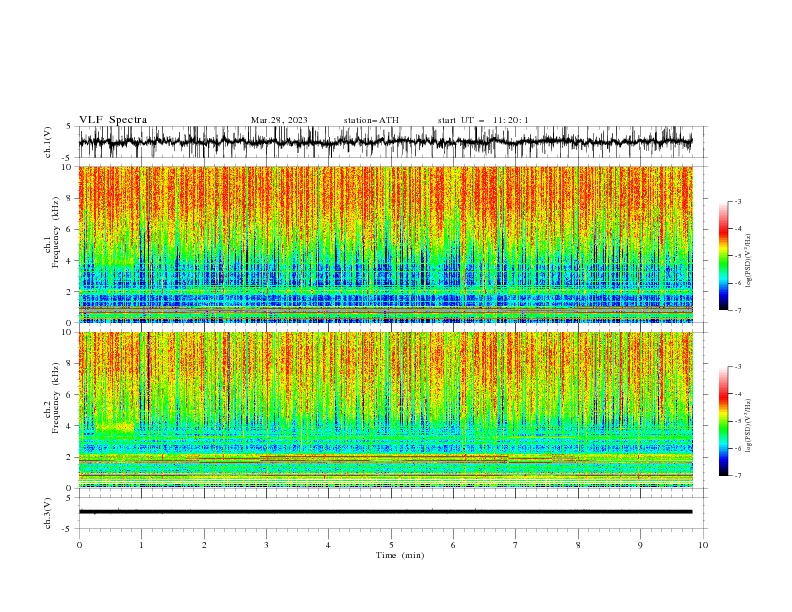This screenshot has width=792, height=612.
Task: Click the "ch.1(V)" waveform axis label
Action: point(48,142)
